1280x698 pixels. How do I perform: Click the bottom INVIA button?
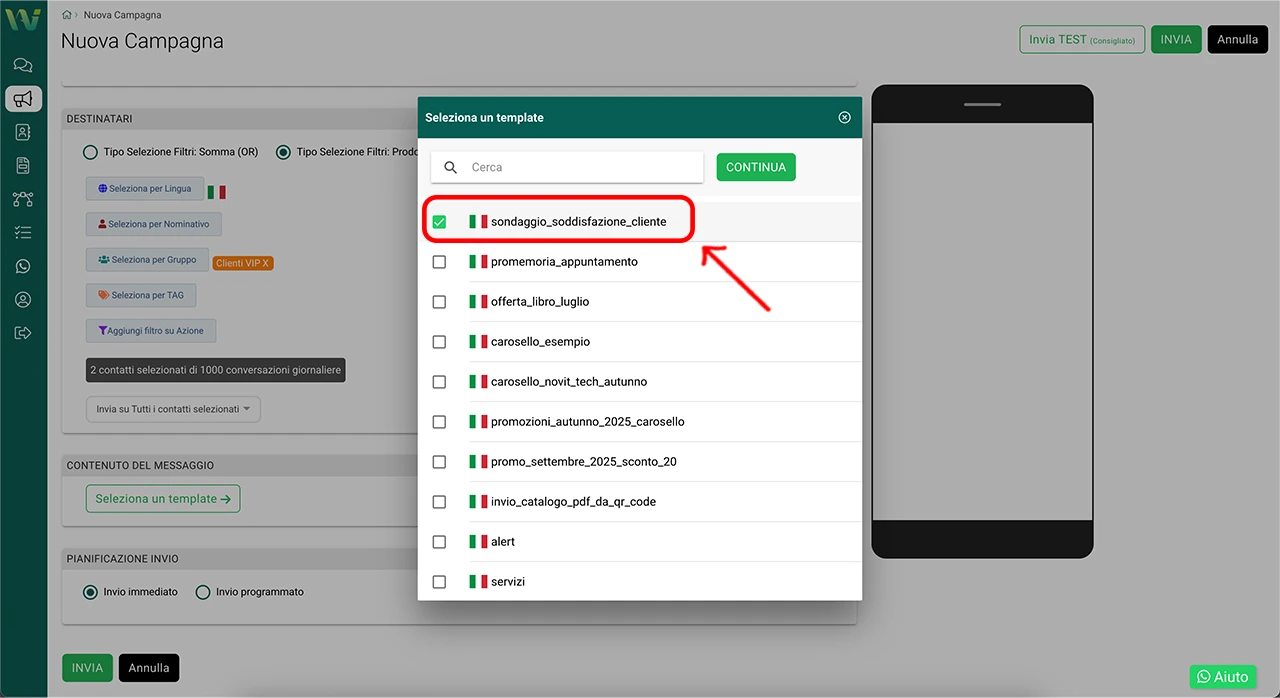[87, 668]
